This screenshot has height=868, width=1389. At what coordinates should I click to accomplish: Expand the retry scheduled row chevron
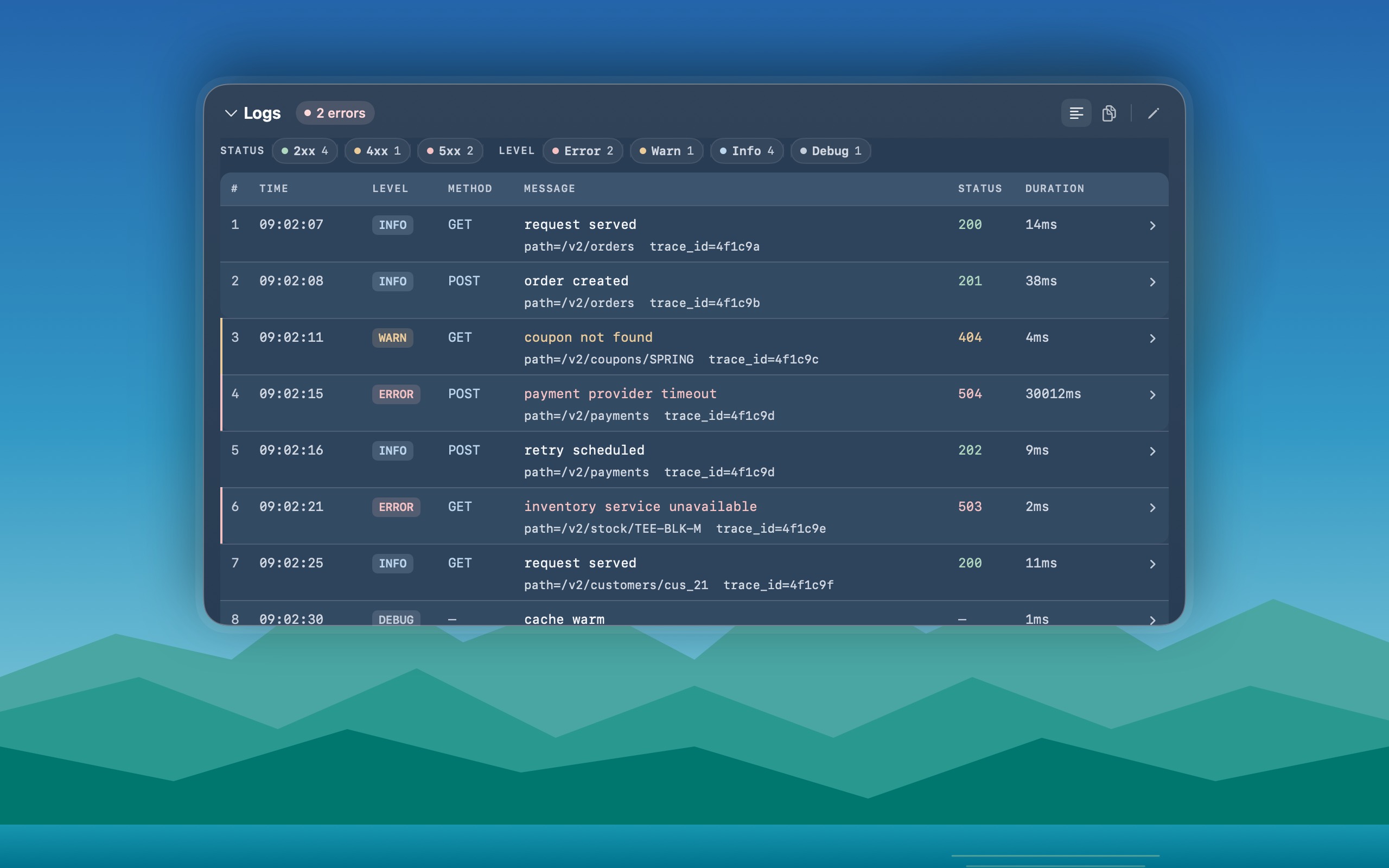[x=1152, y=451]
